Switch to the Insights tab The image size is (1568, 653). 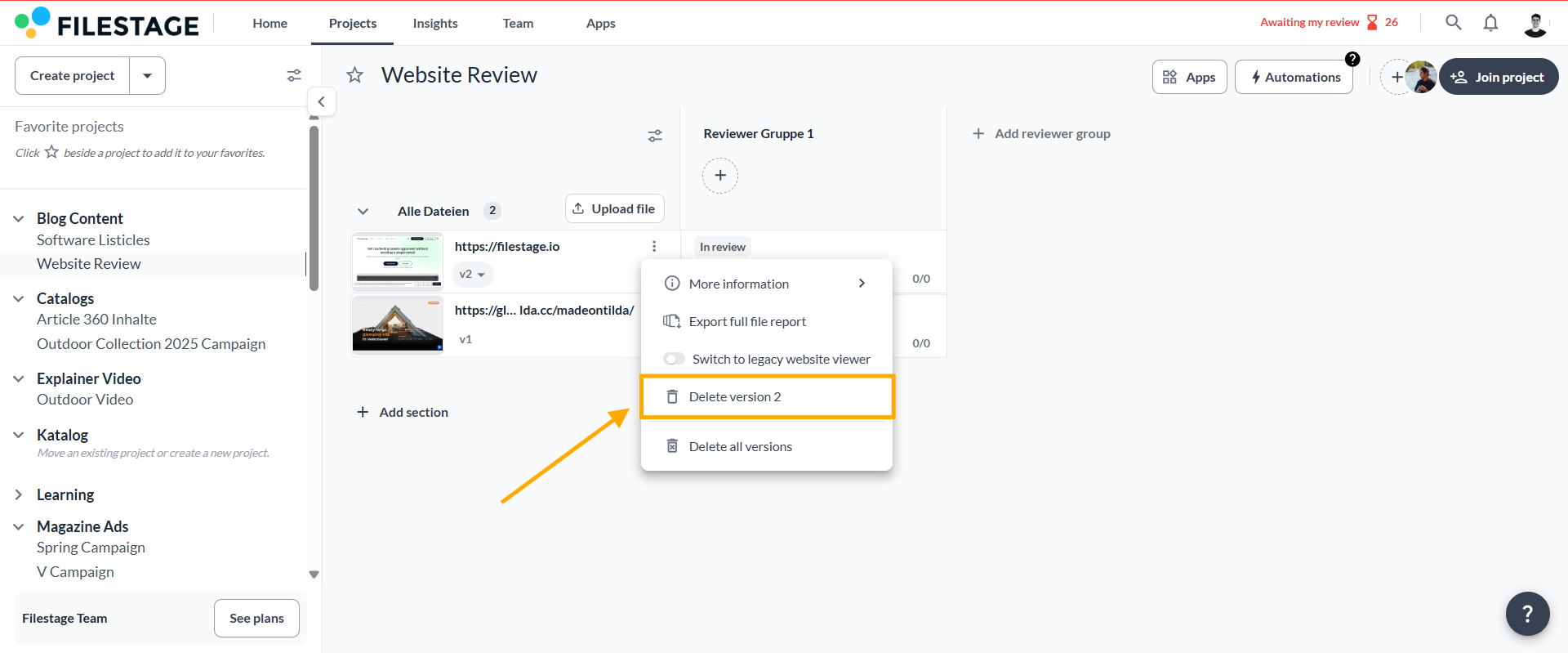point(434,24)
